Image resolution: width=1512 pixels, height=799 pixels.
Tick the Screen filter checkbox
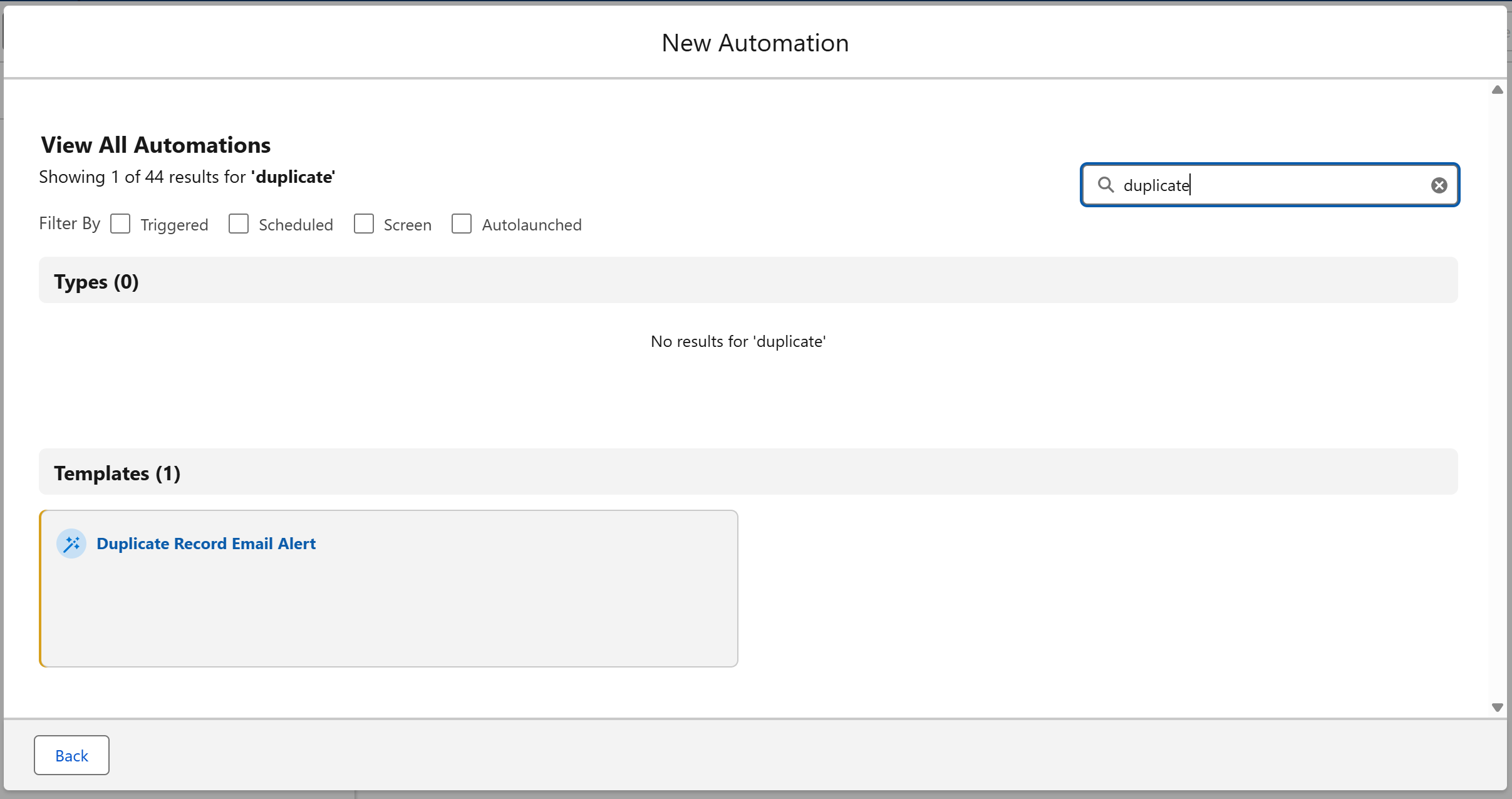pyautogui.click(x=364, y=224)
